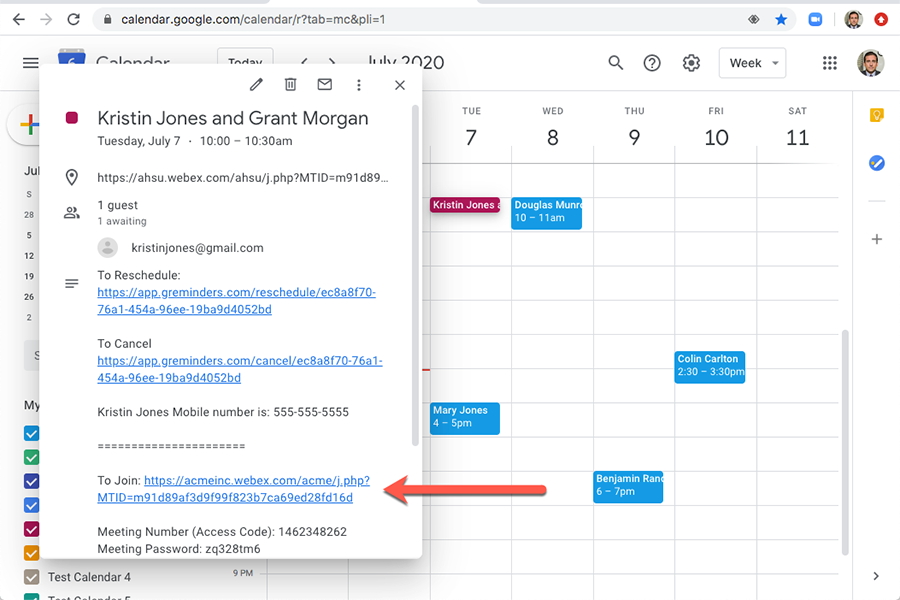This screenshot has height=600, width=900.
Task: Edit the event with the pencil icon
Action: (x=256, y=85)
